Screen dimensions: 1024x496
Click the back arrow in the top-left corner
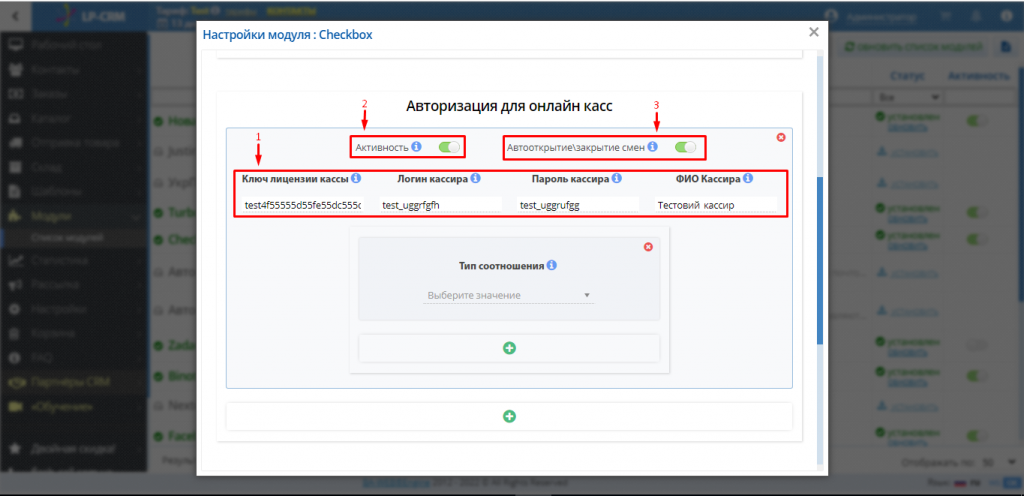(x=15, y=15)
